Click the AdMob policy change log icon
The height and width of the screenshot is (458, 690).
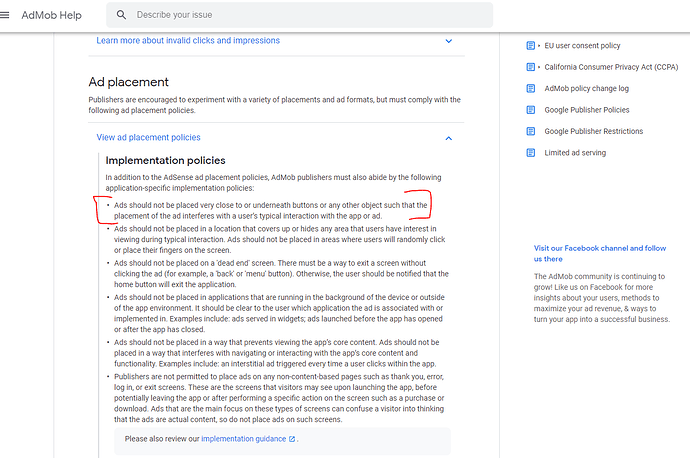click(x=531, y=88)
